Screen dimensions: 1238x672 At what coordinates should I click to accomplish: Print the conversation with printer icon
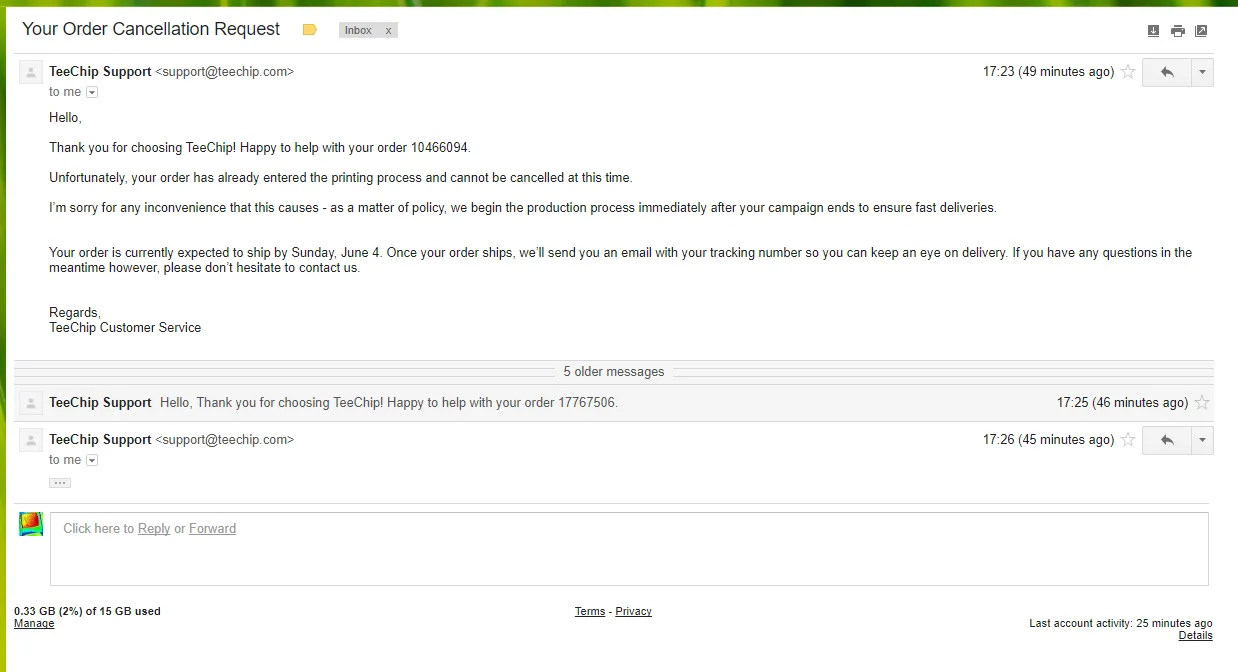pos(1178,31)
